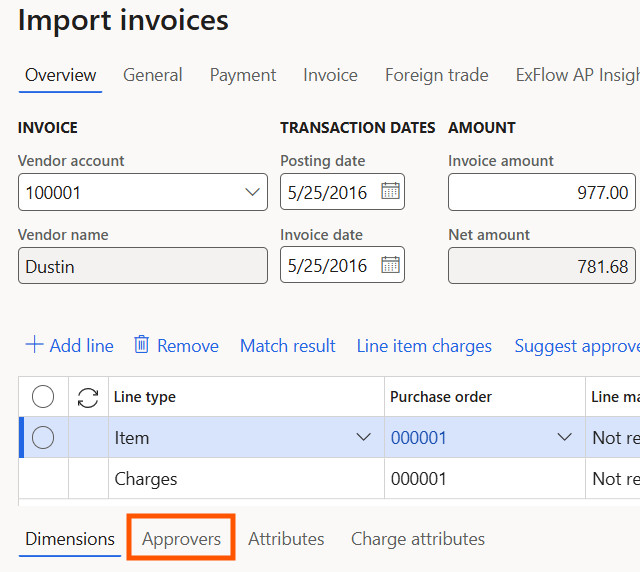Image resolution: width=640 pixels, height=572 pixels.
Task: Click purchase order 000001 in Charges row
Action: pyautogui.click(x=419, y=479)
